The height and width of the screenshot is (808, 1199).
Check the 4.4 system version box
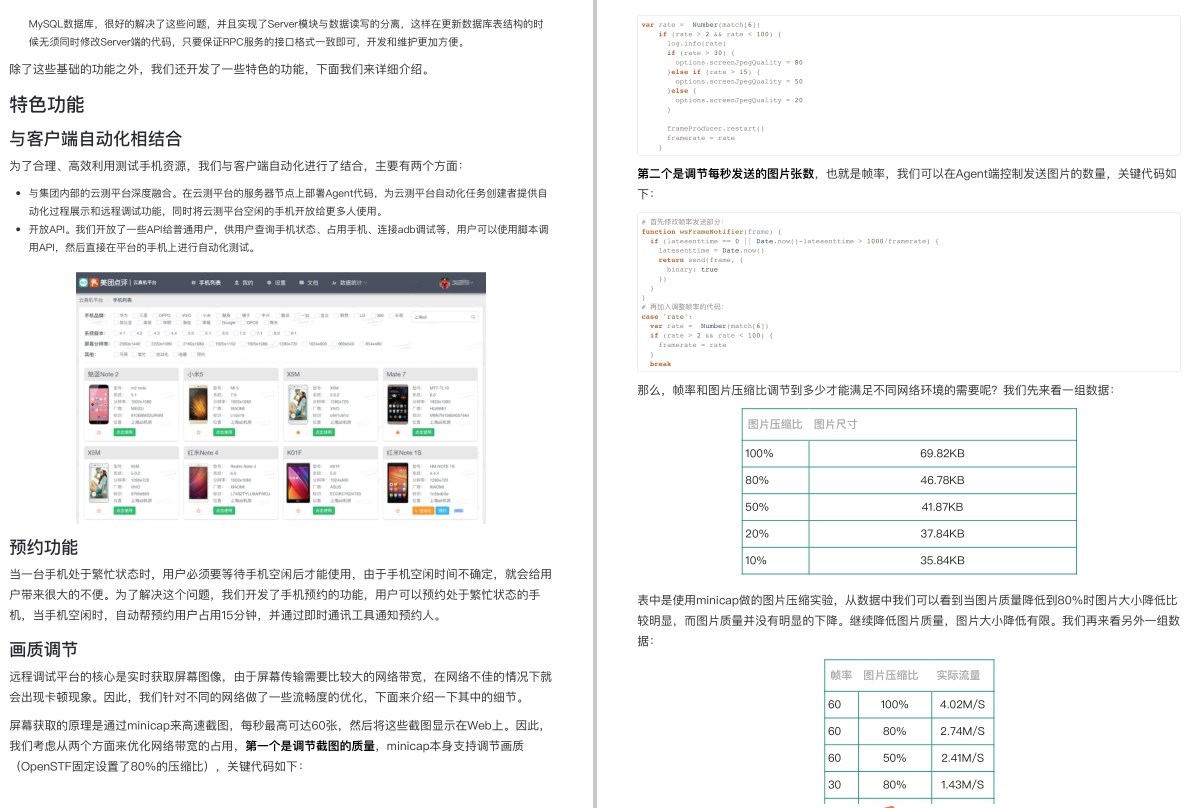pyautogui.click(x=167, y=333)
